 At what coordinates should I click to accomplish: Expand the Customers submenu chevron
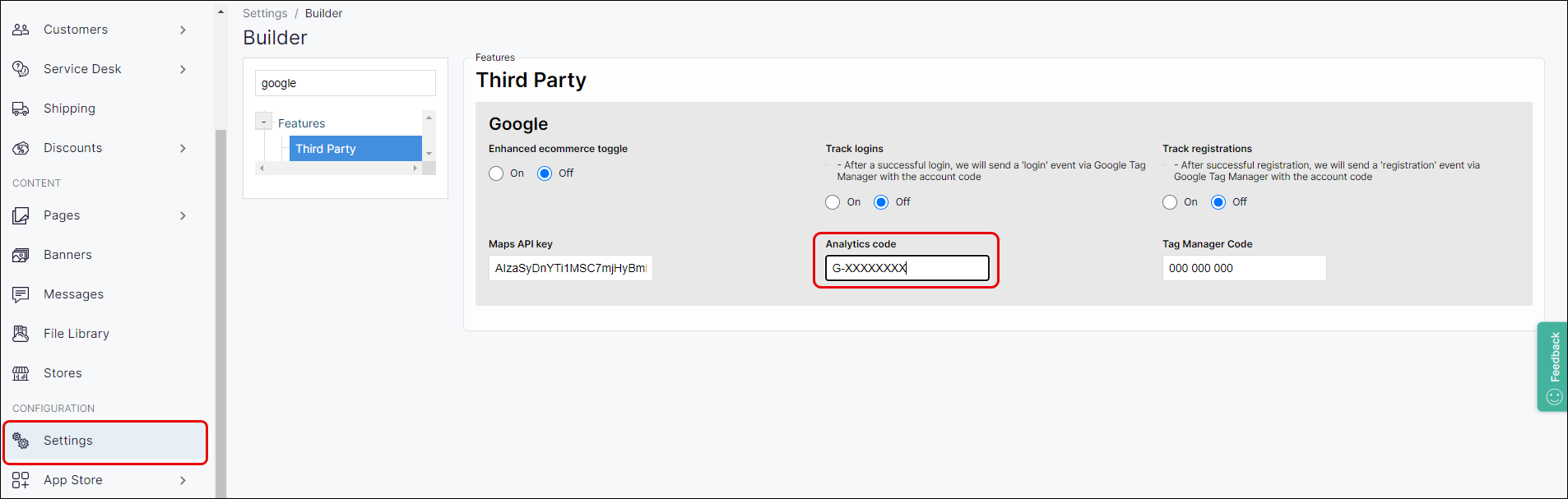tap(183, 30)
